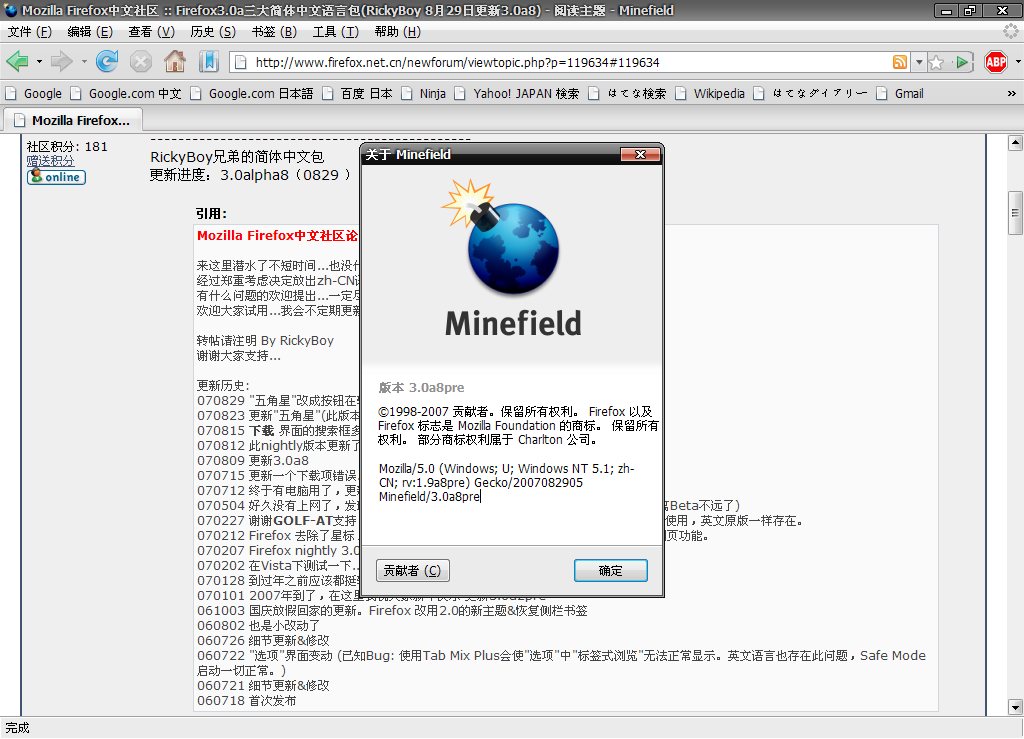Click the address bar URL field
This screenshot has height=739, width=1024.
[568, 62]
